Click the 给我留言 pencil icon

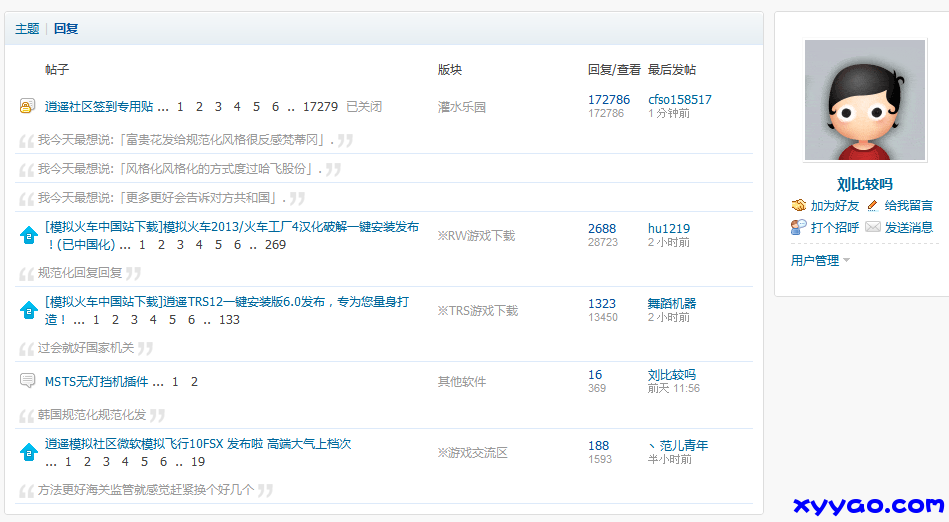click(872, 205)
